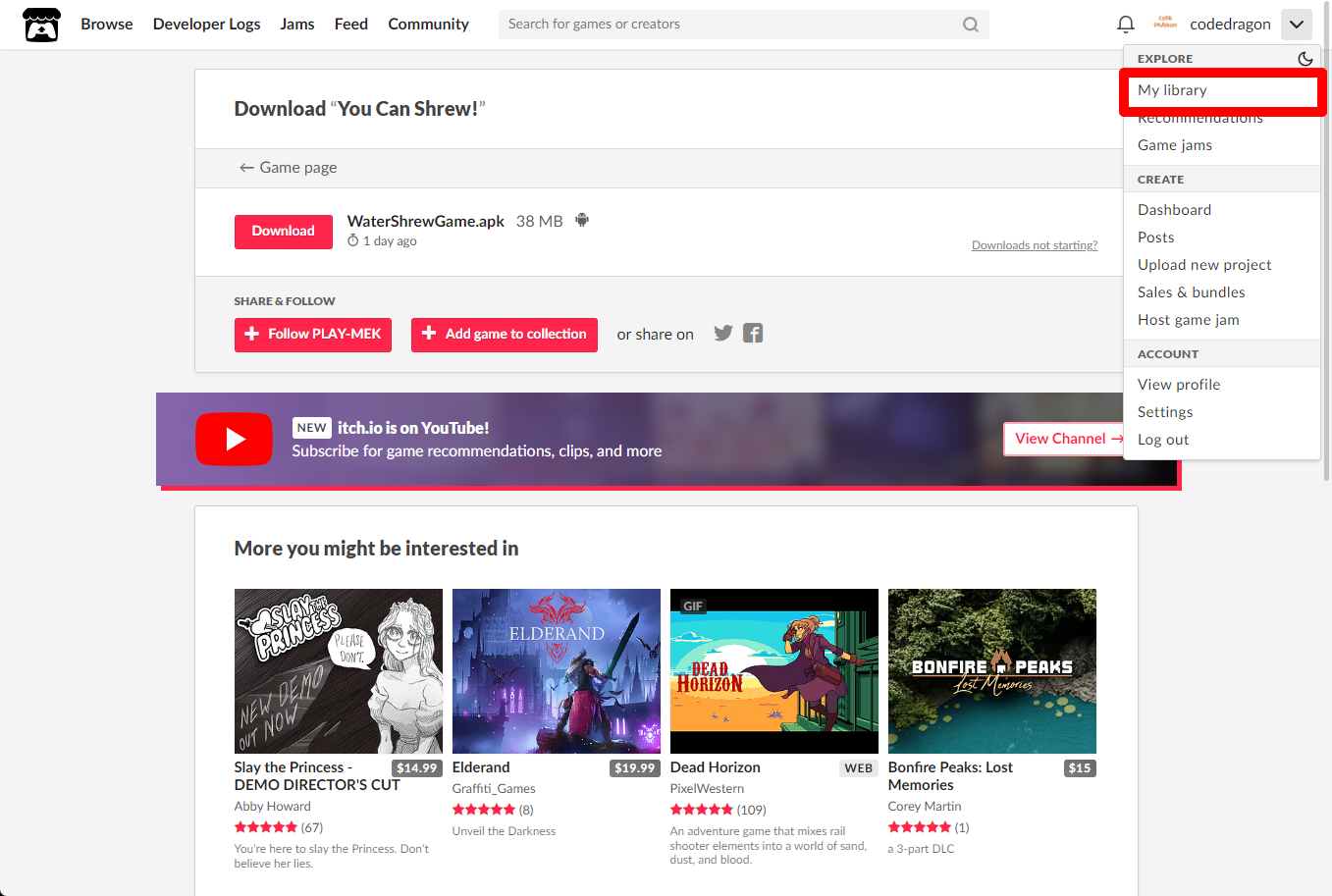Click Elderand star rating (8)
The image size is (1332, 896).
pos(493,810)
